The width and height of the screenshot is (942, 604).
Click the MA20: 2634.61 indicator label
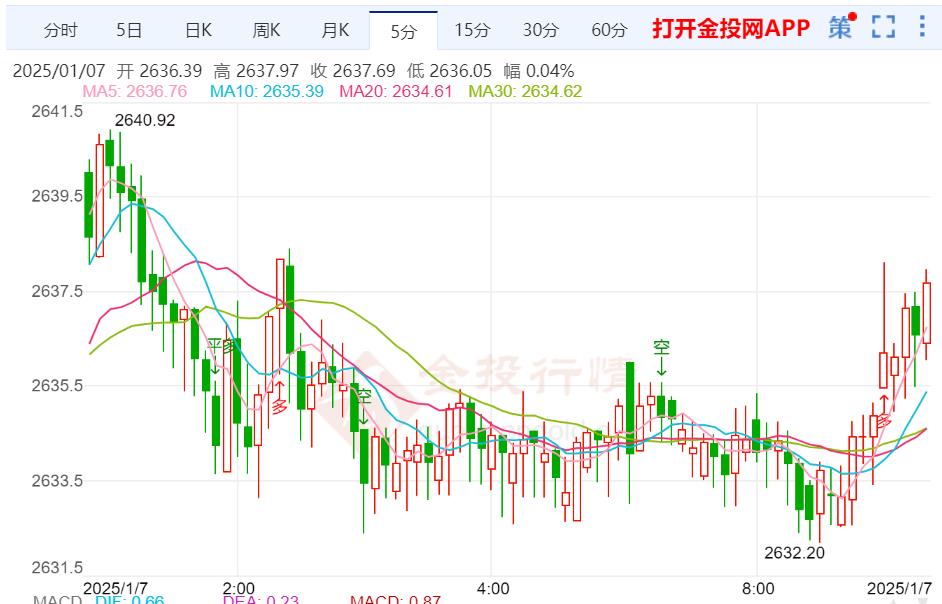tap(395, 91)
